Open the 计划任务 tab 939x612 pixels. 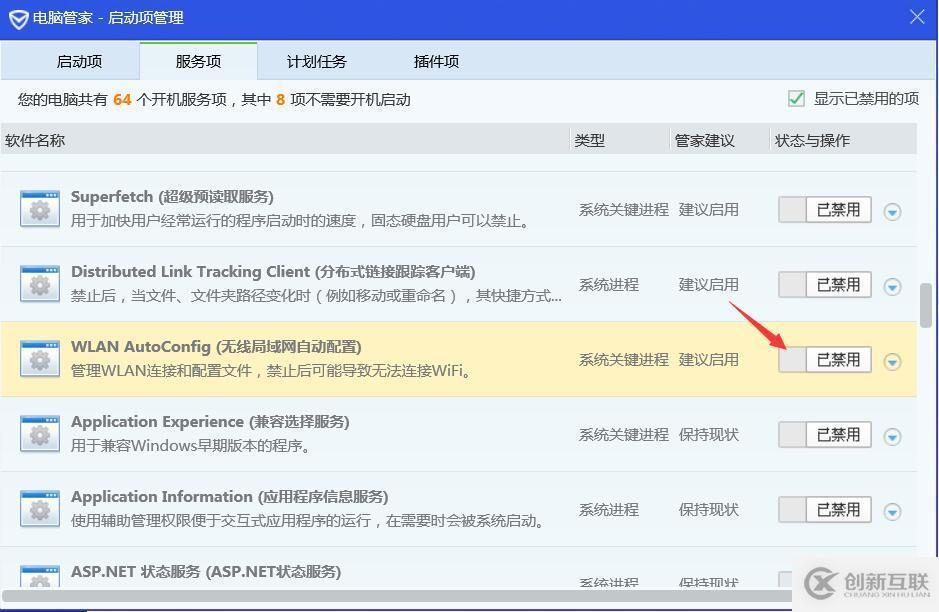(x=317, y=61)
